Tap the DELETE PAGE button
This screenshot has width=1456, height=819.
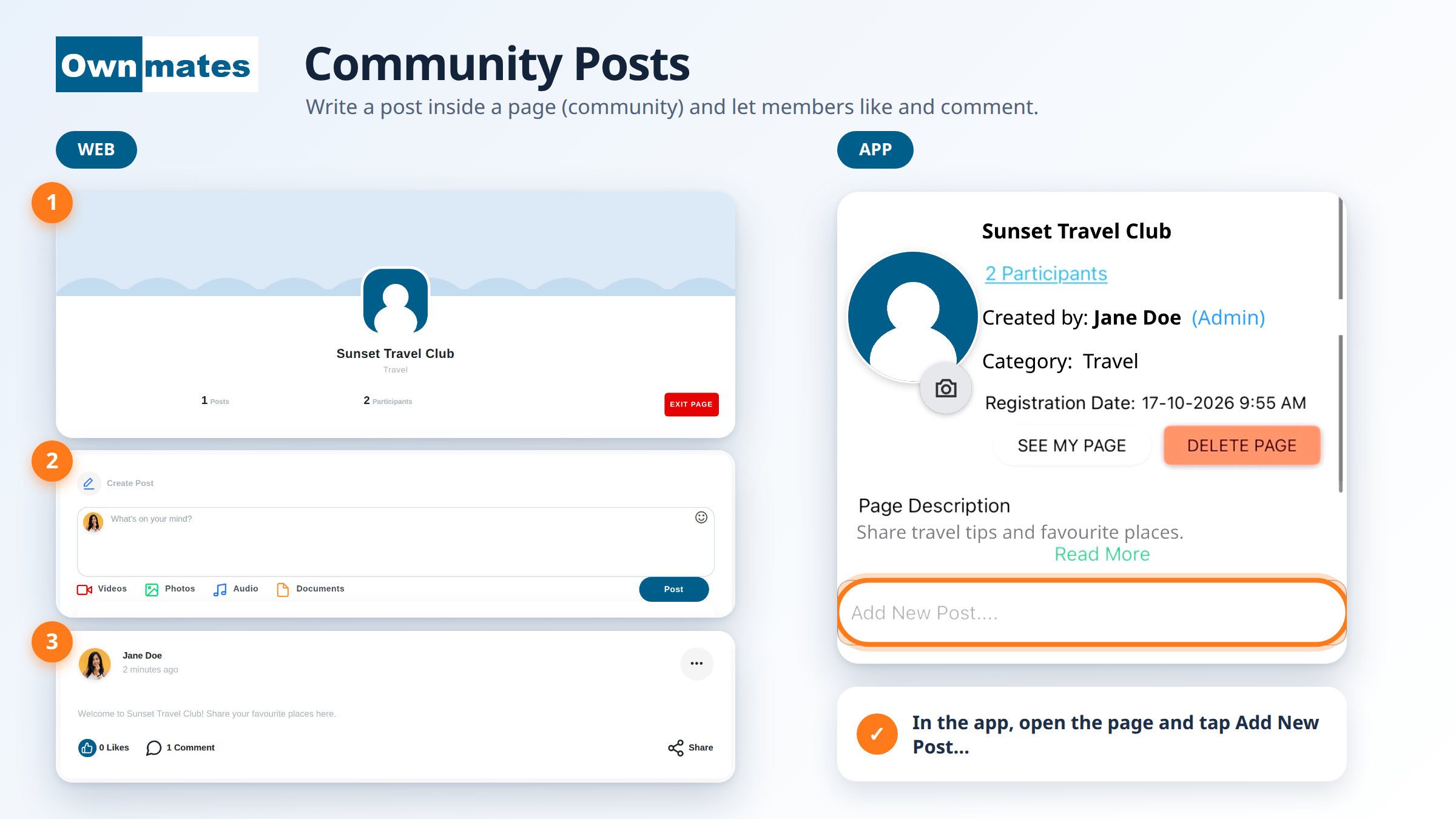tap(1242, 446)
